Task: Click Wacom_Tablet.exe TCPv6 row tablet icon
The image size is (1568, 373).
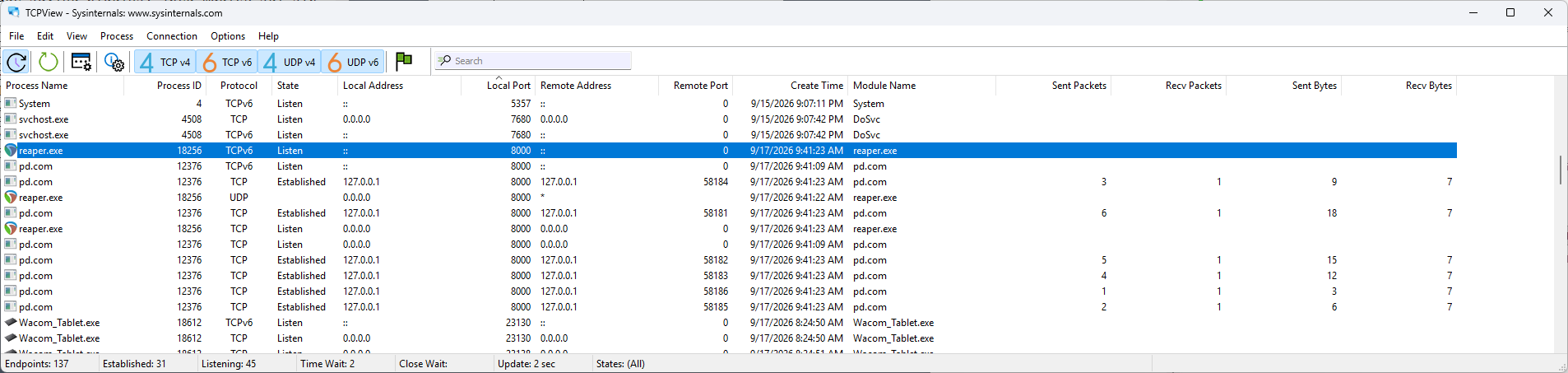Action: (11, 323)
